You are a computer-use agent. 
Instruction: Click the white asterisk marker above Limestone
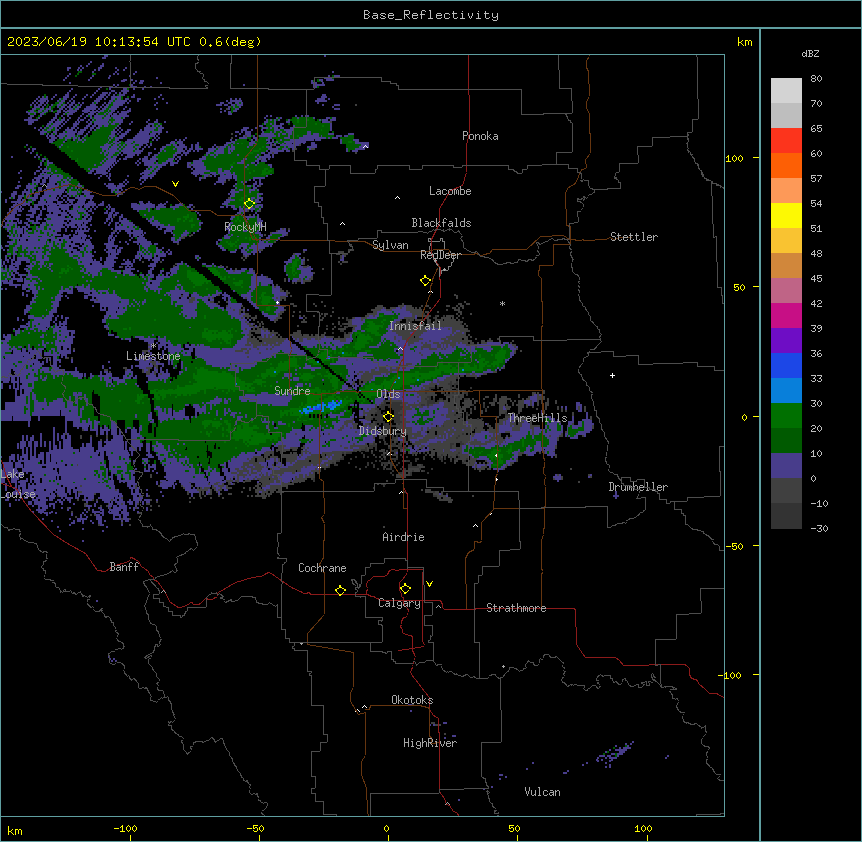[x=154, y=345]
